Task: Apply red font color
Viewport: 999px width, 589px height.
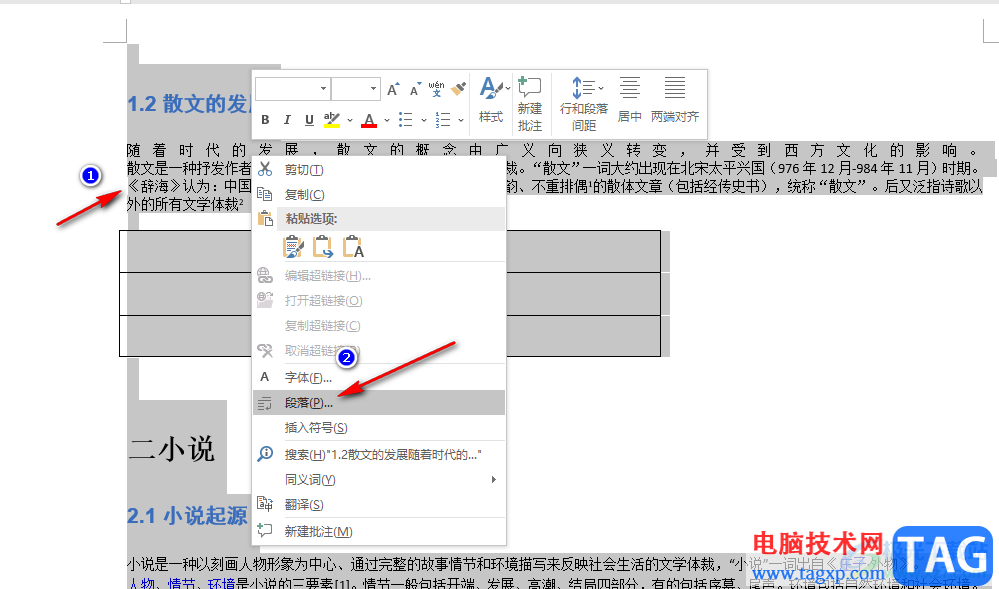Action: click(369, 119)
